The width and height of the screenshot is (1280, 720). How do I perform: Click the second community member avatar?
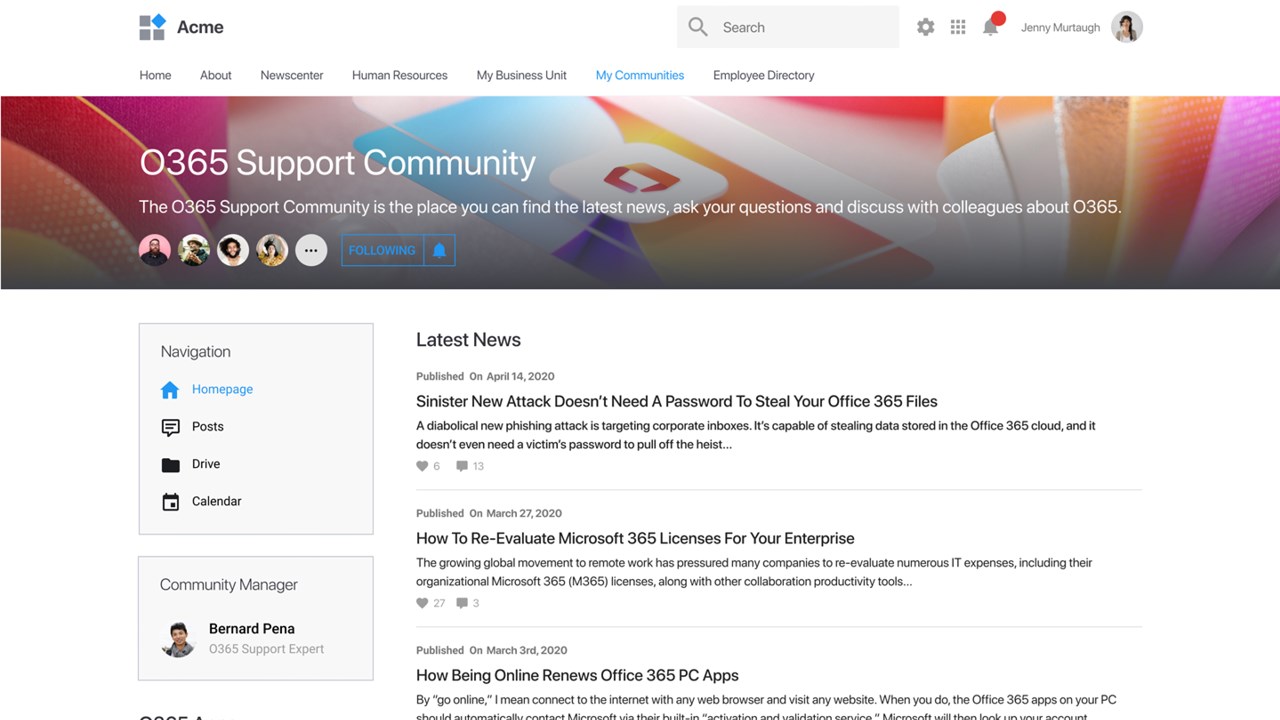click(x=194, y=250)
